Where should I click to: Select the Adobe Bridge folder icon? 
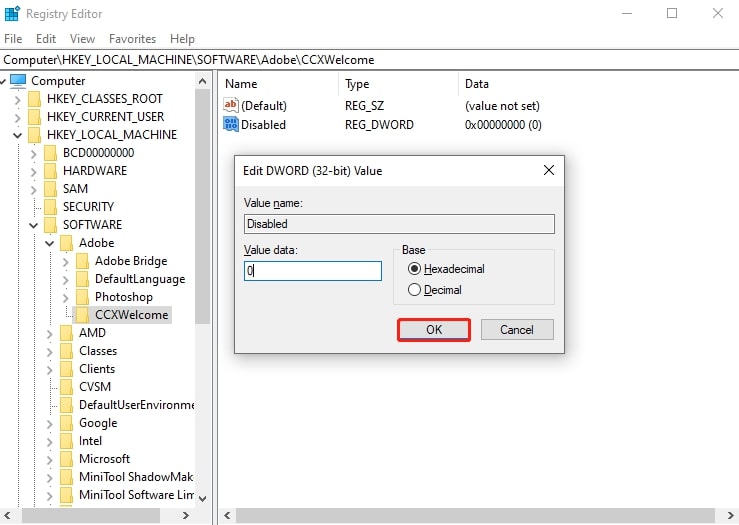click(x=82, y=261)
